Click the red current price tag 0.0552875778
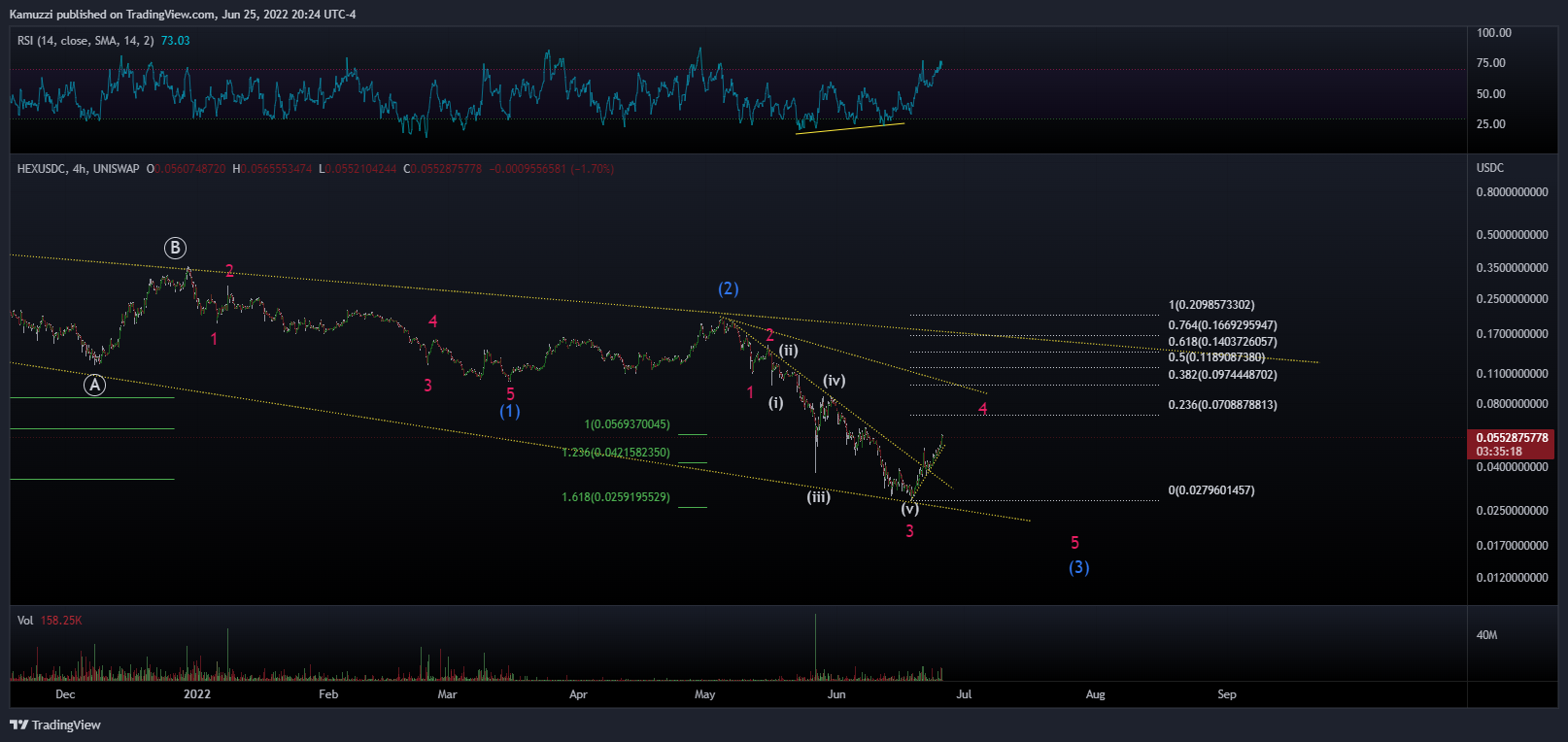Viewport: 1568px width, 742px height. (x=1512, y=438)
